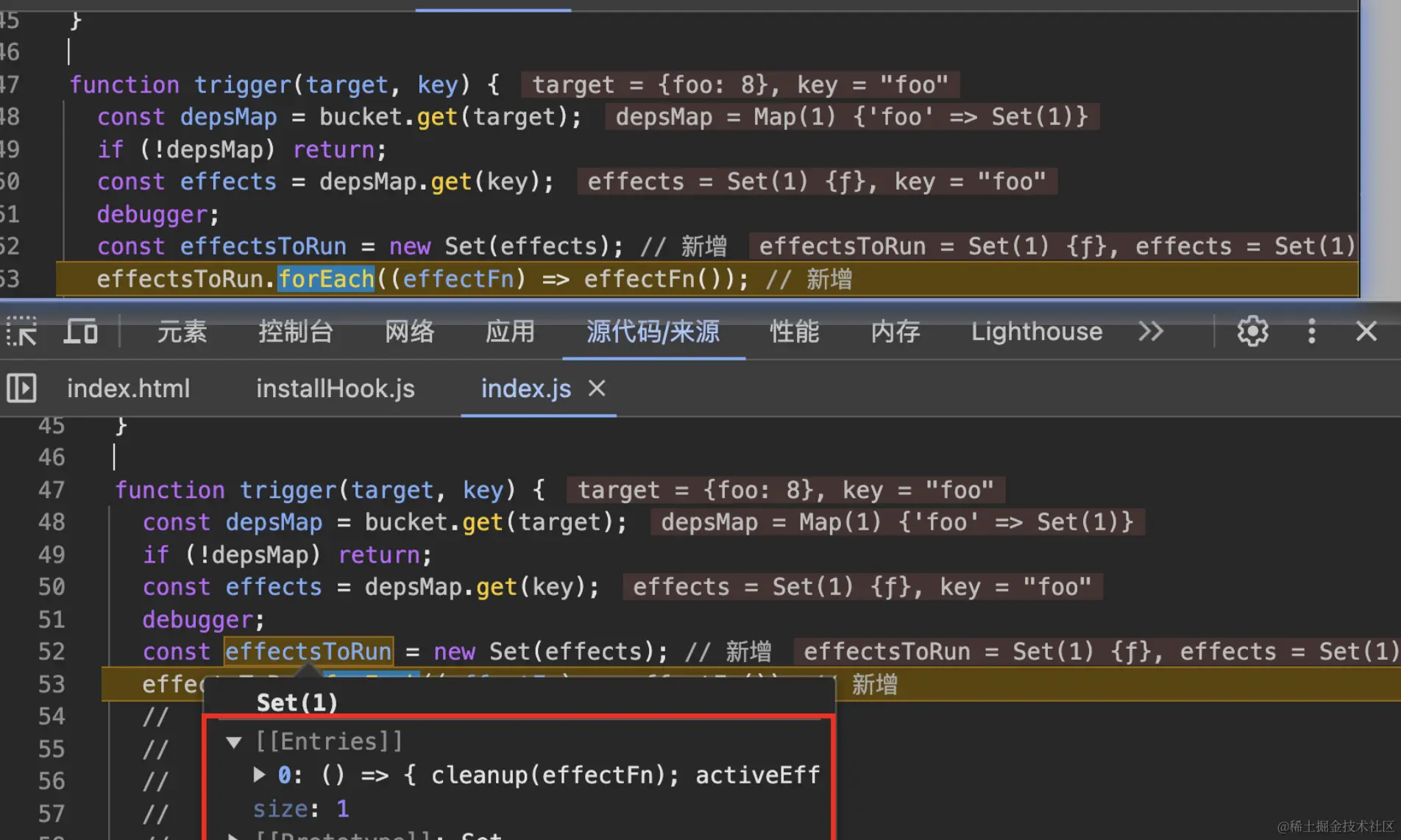Click line number 49 in lower editor
The image size is (1401, 840).
click(52, 555)
